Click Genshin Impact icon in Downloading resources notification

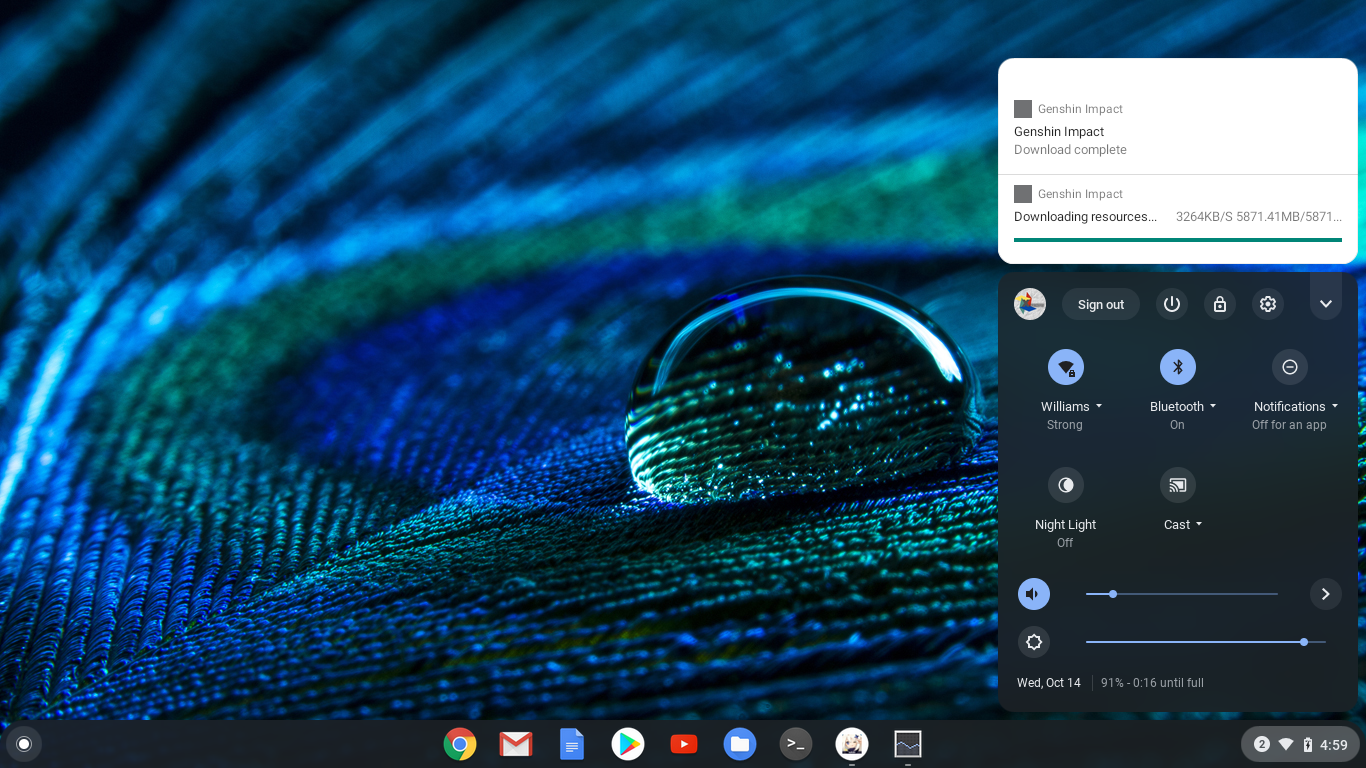tap(1023, 194)
